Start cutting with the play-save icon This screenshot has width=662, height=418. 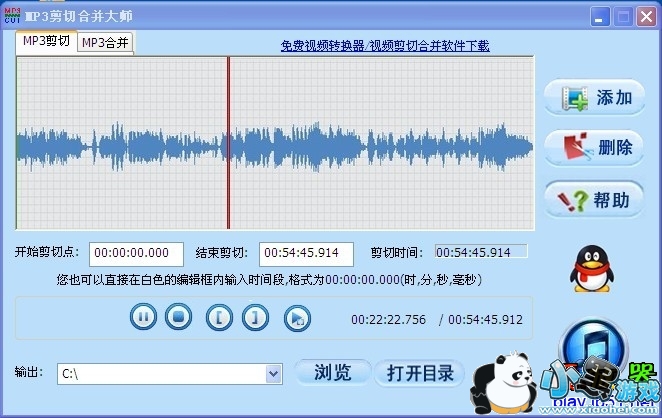[298, 318]
